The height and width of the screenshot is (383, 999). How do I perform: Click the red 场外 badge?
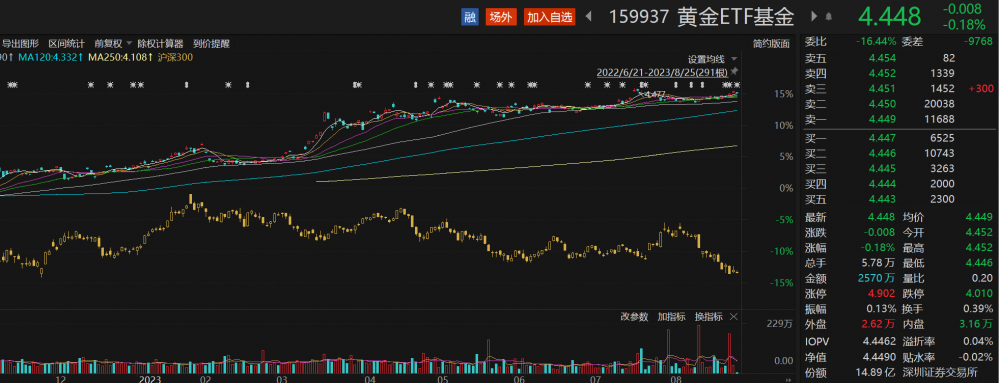coord(501,17)
